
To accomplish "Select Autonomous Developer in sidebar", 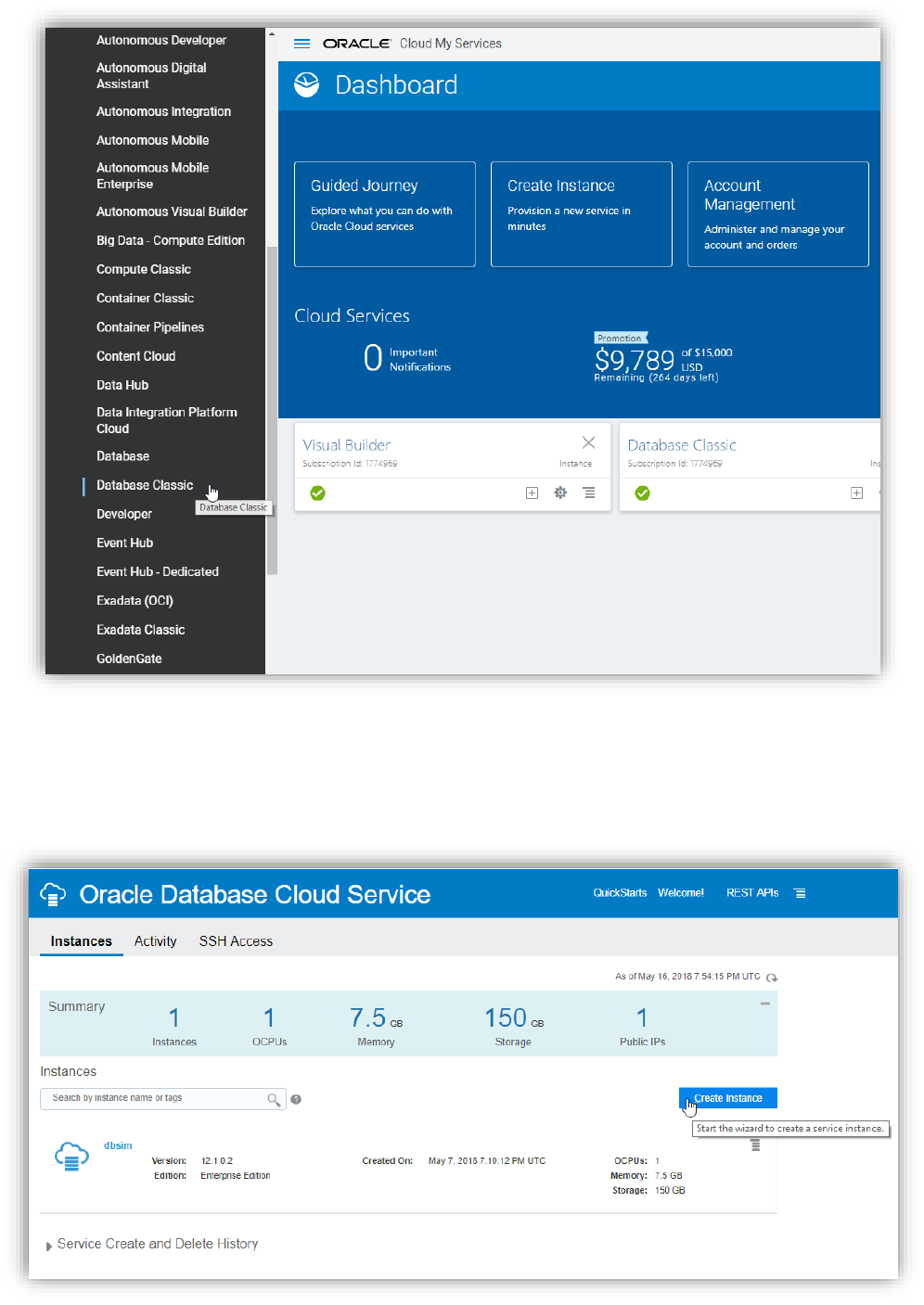I will point(161,40).
